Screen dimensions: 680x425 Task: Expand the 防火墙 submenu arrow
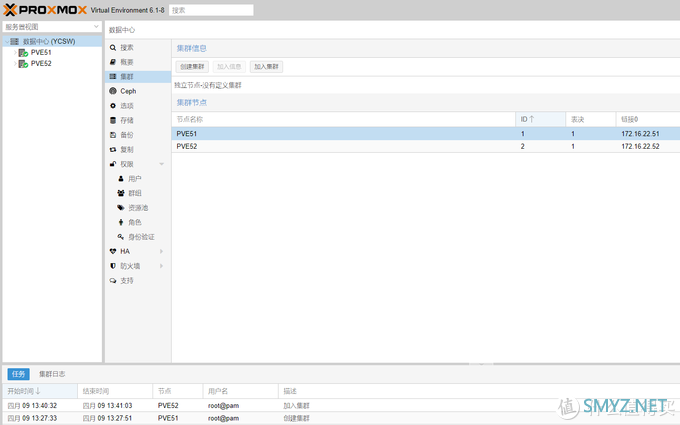[x=161, y=266]
